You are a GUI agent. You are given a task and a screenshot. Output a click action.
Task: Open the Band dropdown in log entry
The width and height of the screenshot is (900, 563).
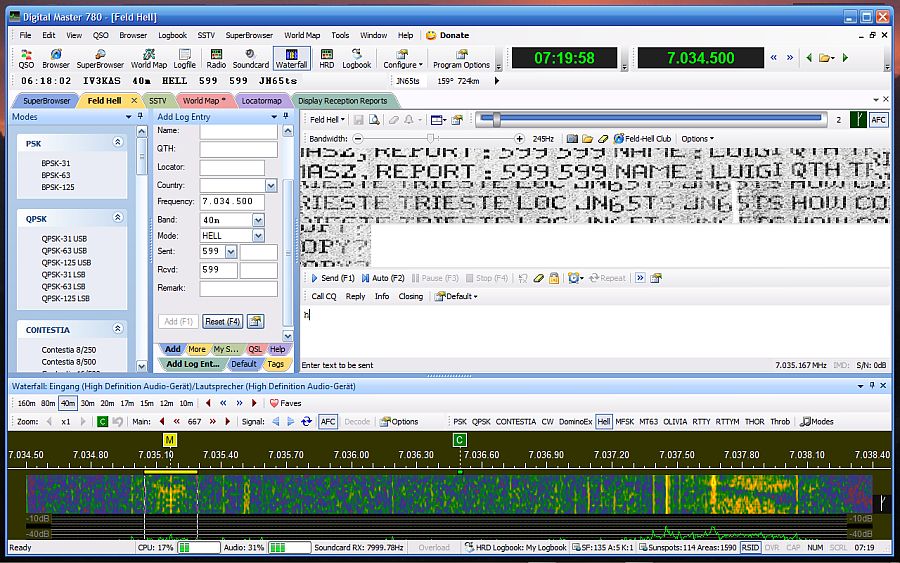coord(258,219)
